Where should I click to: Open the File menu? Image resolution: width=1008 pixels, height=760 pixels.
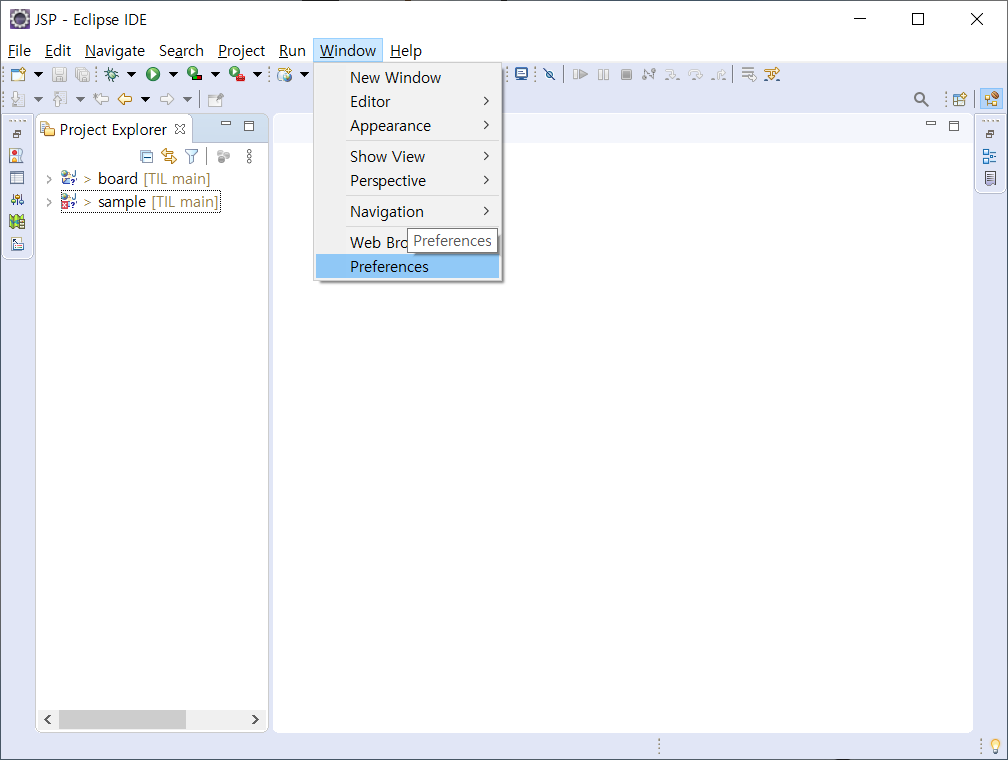tap(19, 51)
